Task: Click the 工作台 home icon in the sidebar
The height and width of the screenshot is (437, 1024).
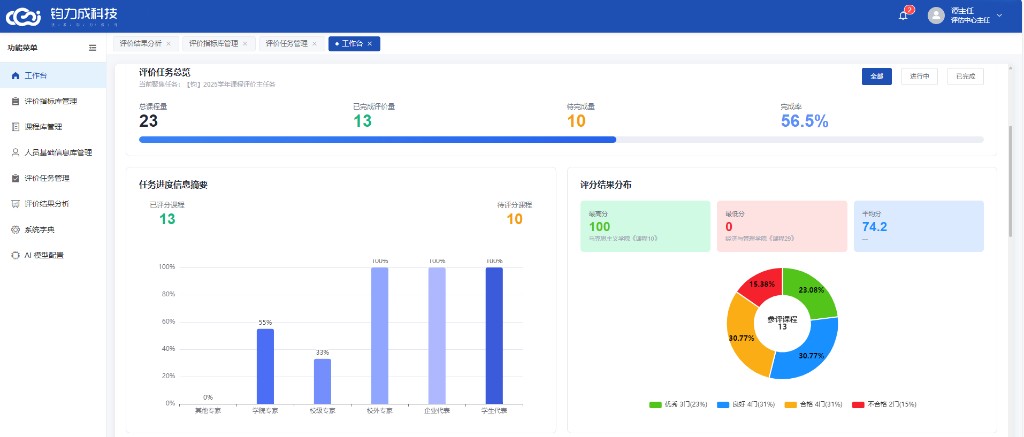Action: tap(16, 76)
